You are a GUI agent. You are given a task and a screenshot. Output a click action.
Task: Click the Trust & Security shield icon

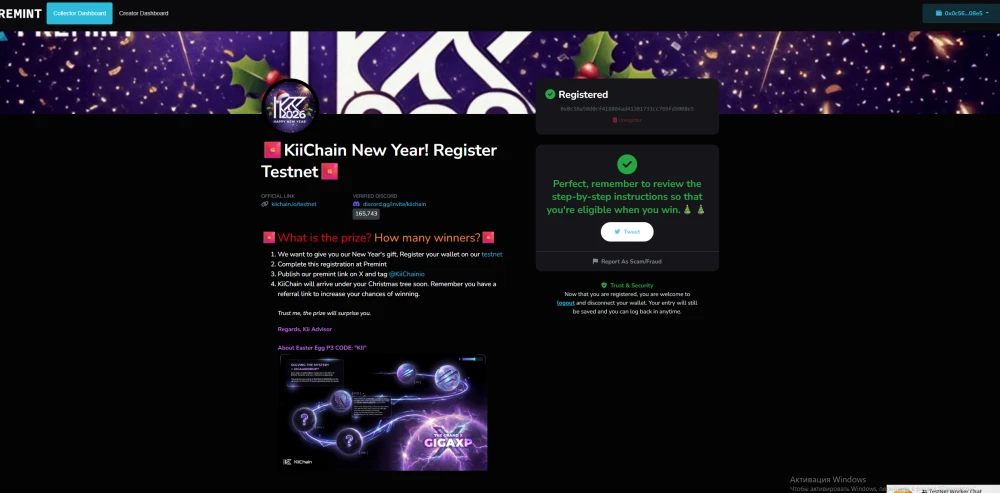(604, 285)
